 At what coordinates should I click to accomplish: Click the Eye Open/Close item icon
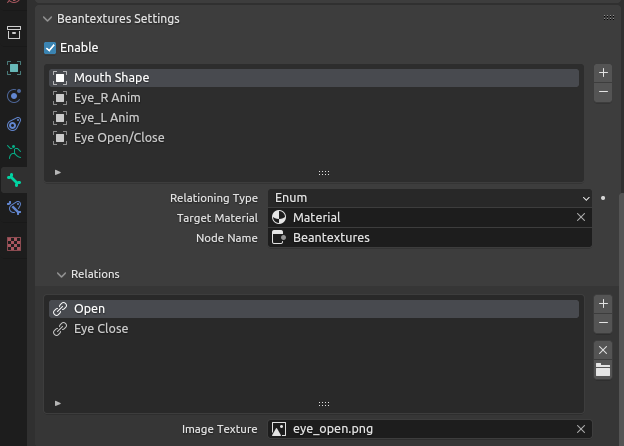tap(60, 138)
